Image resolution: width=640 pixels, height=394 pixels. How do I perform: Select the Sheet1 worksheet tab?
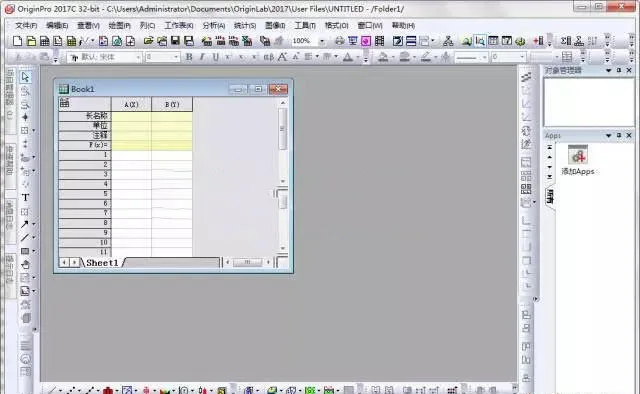[x=102, y=263]
